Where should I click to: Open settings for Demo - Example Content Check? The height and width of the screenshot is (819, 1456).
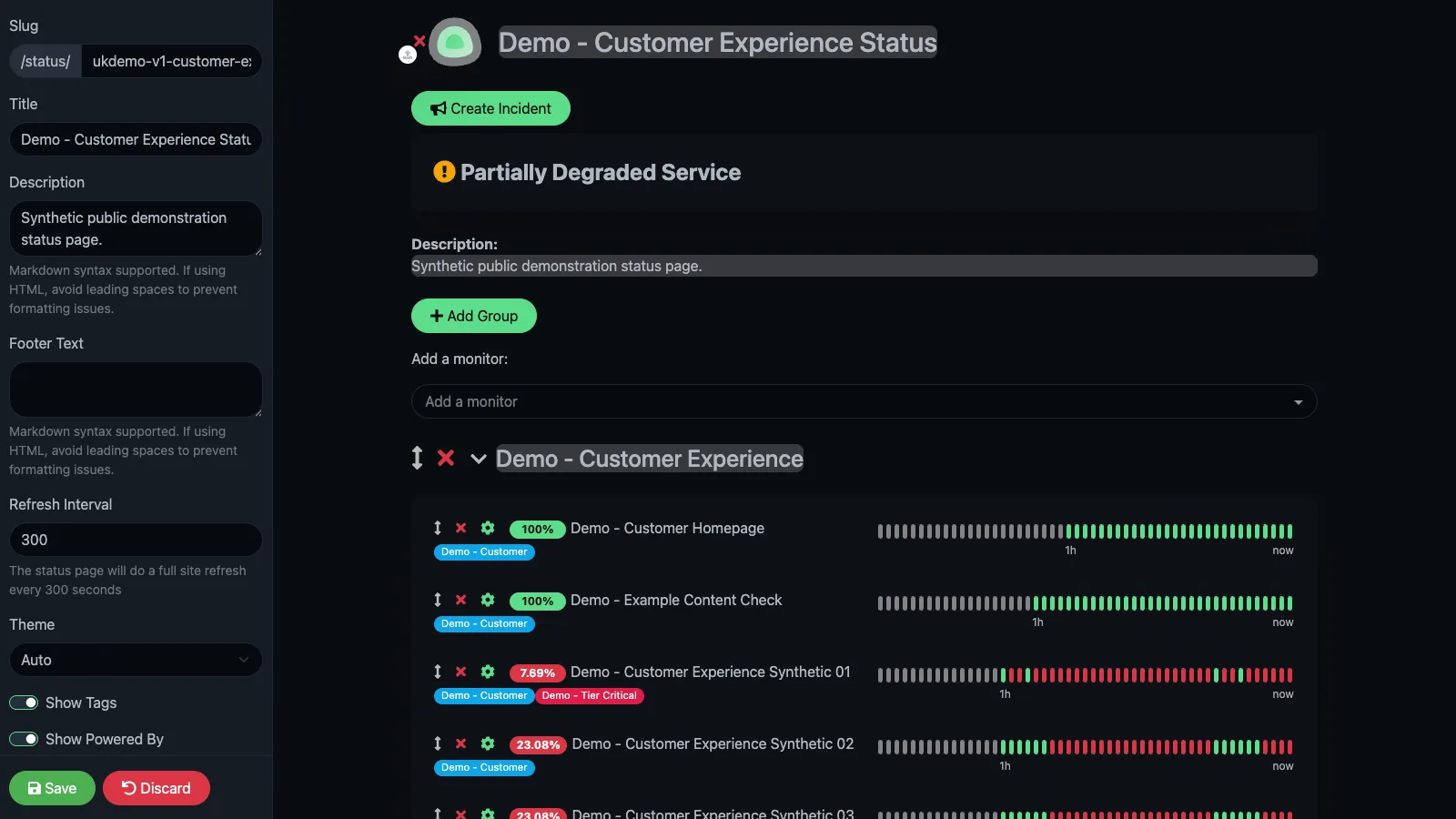pos(488,600)
